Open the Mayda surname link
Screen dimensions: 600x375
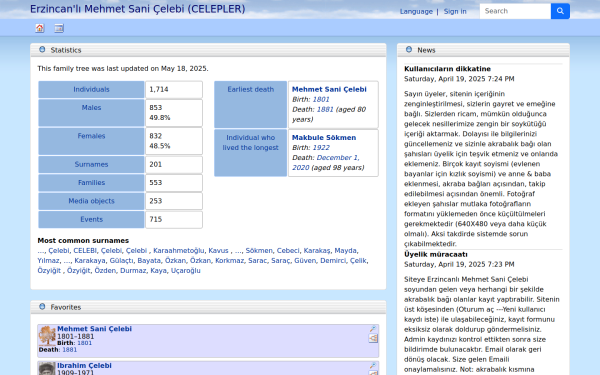[345, 251]
